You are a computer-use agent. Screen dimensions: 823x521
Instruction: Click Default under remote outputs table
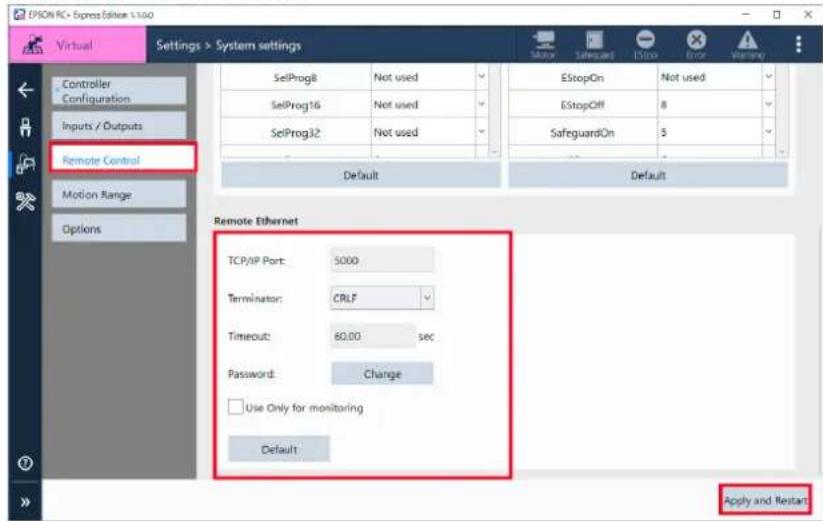(648, 175)
